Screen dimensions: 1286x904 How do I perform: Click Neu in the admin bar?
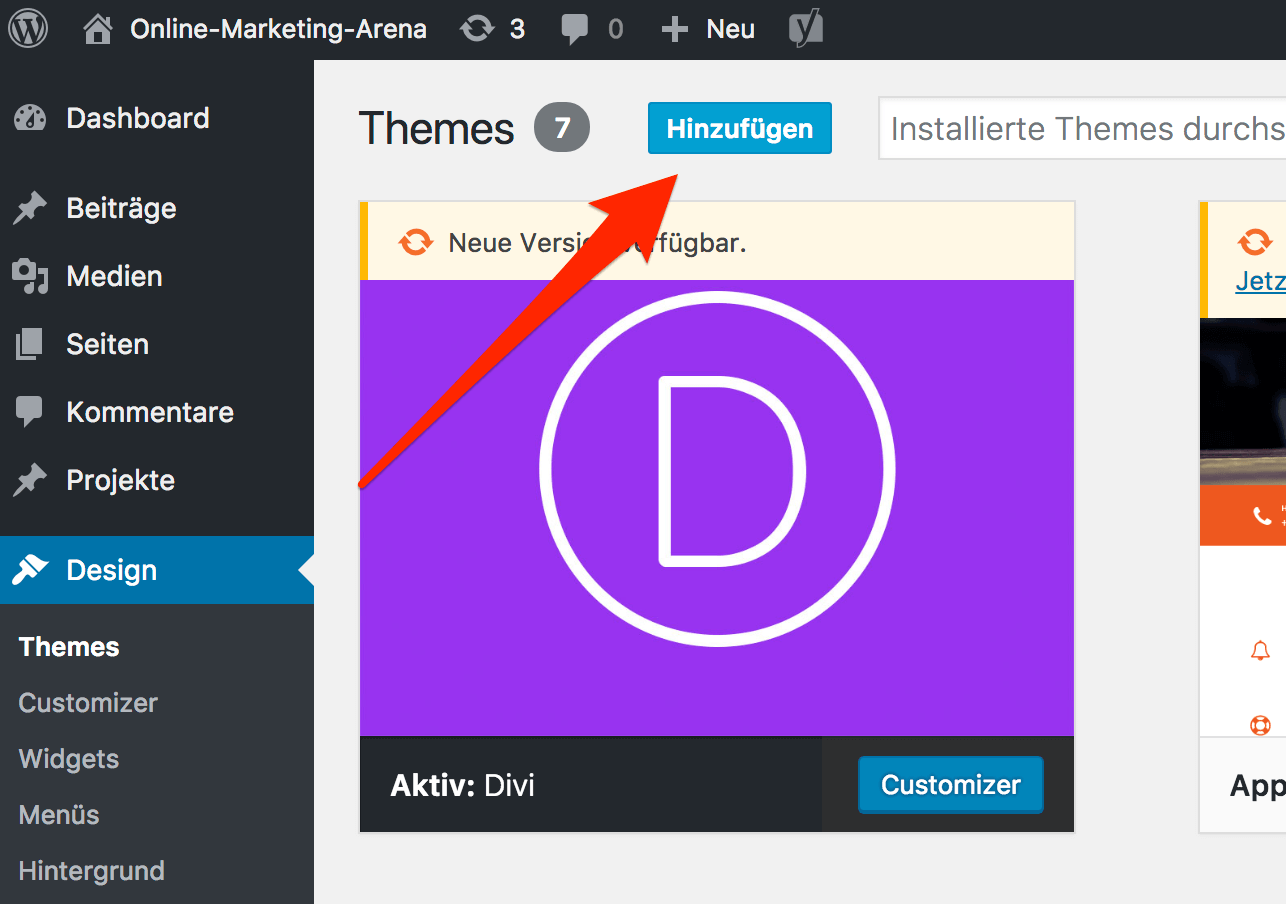pyautogui.click(x=731, y=29)
